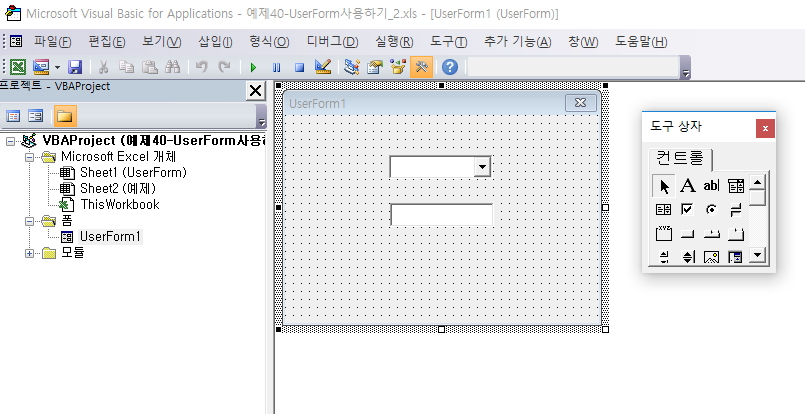
Task: Click the Reset stop icon
Action: [299, 67]
